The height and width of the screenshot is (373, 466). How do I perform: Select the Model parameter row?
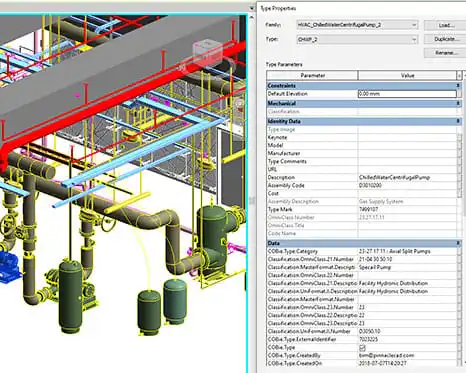[363, 145]
